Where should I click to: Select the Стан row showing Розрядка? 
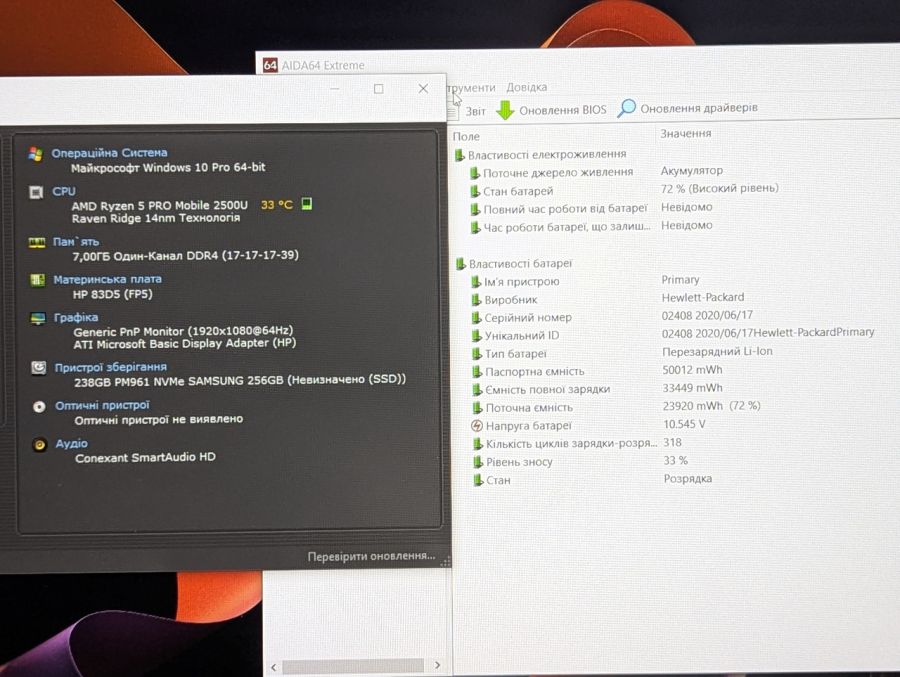[x=593, y=479]
